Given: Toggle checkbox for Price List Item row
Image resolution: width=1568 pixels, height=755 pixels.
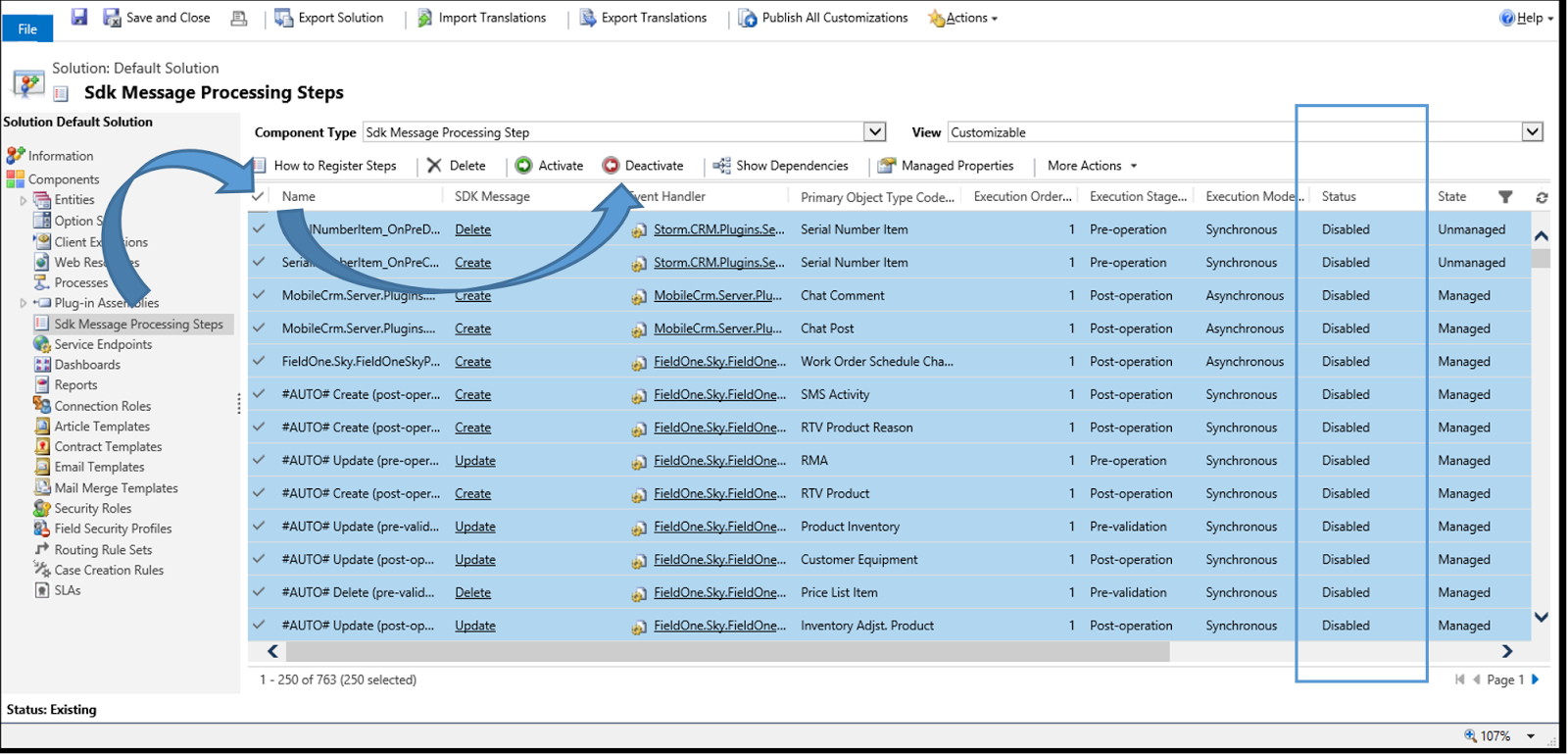Looking at the screenshot, I should click(x=259, y=591).
